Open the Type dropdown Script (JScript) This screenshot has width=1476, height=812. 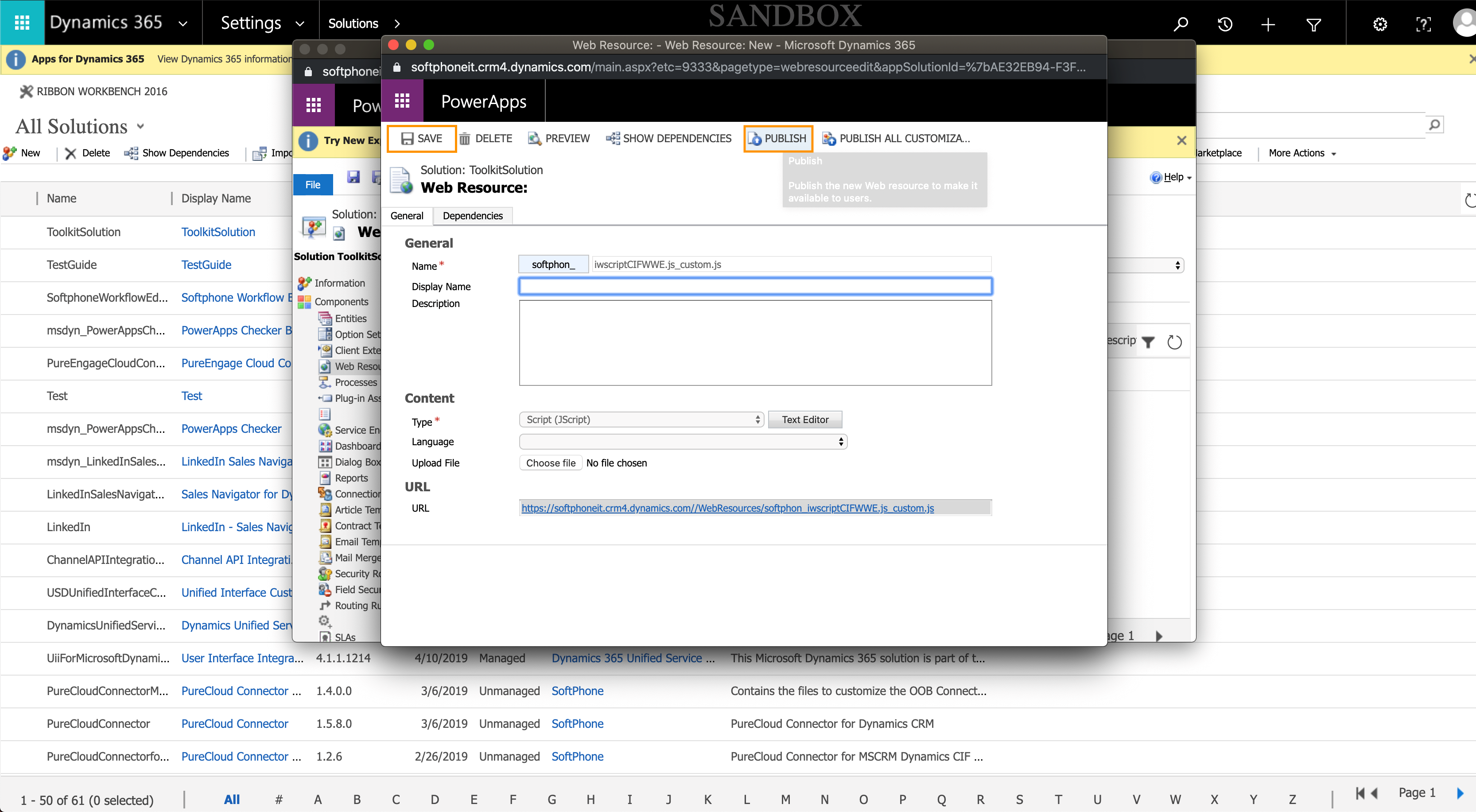pyautogui.click(x=641, y=420)
